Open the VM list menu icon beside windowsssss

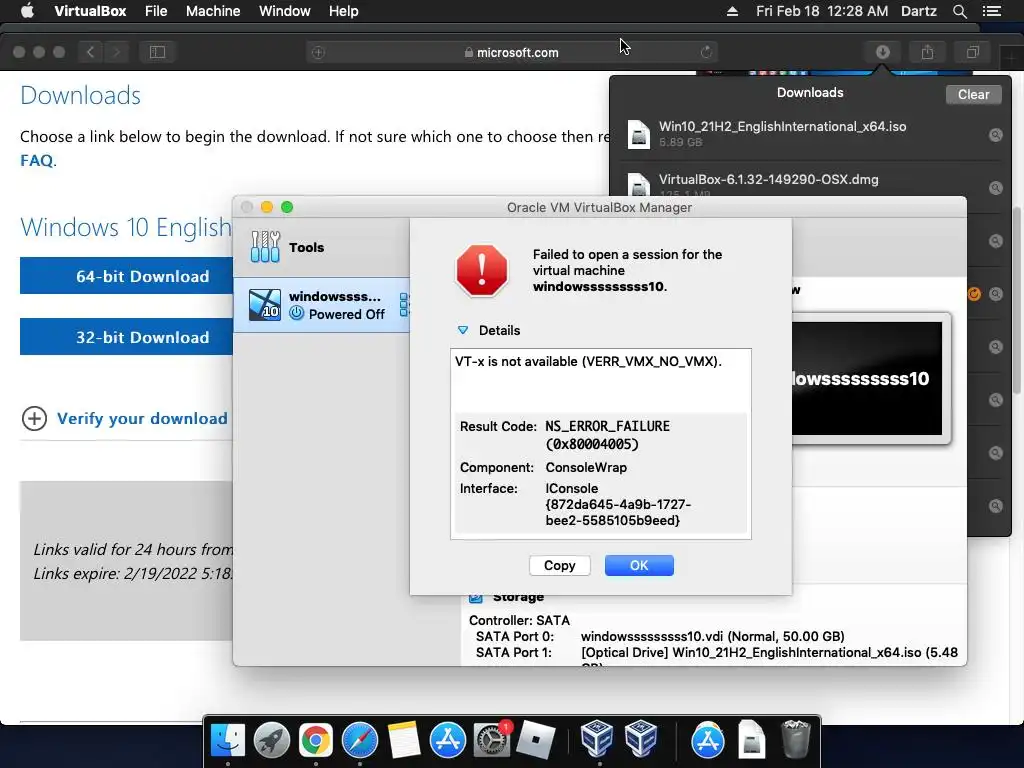(x=404, y=305)
